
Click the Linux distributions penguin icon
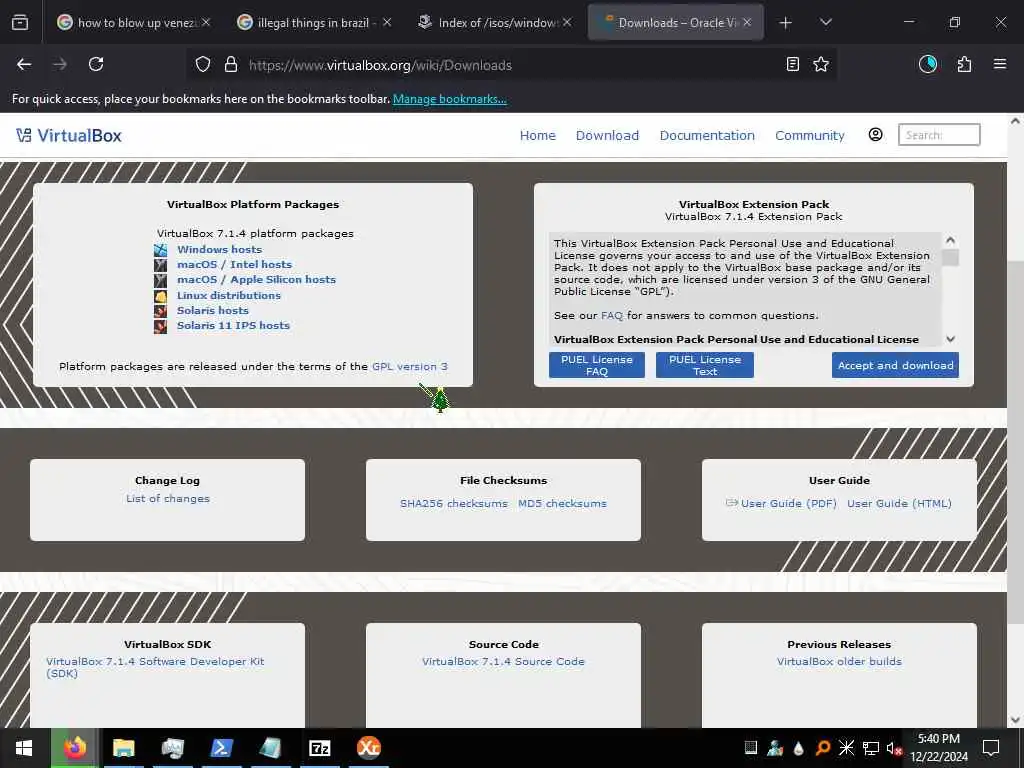[161, 296]
